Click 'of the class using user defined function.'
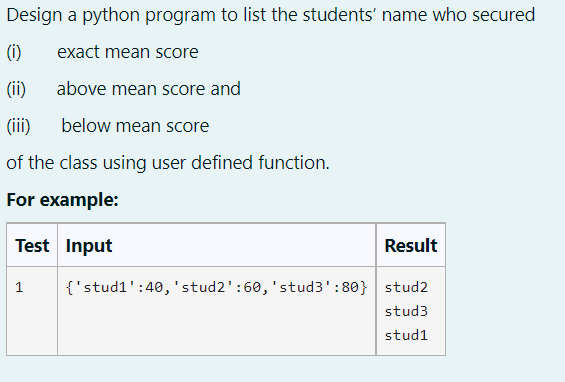The height and width of the screenshot is (382, 565). [x=168, y=163]
